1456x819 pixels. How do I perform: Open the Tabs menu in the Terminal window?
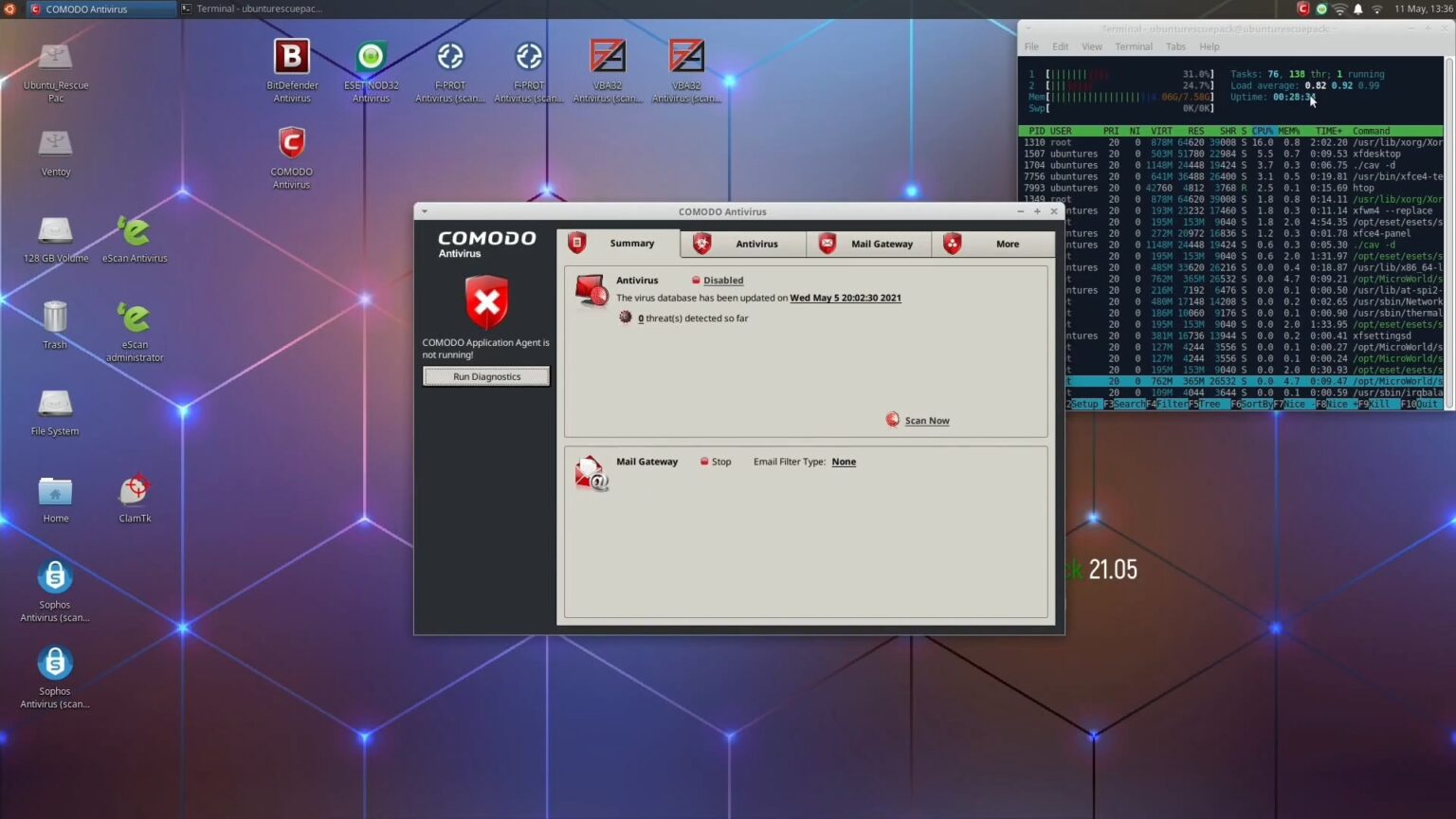coord(1175,46)
